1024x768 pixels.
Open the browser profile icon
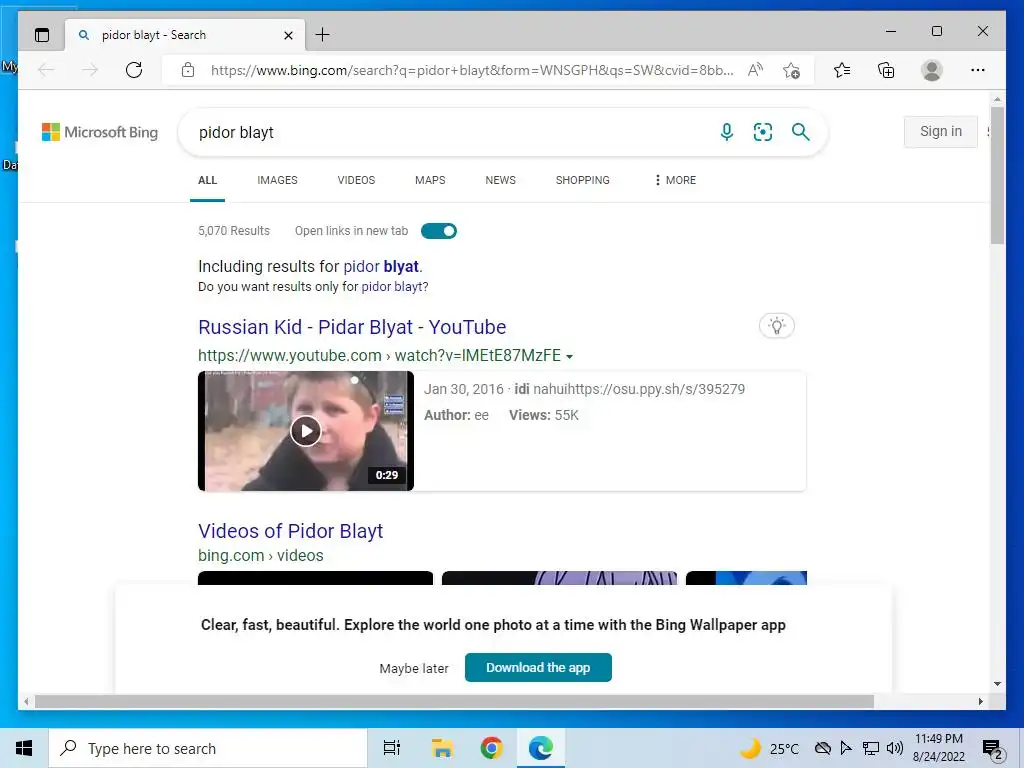click(x=932, y=70)
